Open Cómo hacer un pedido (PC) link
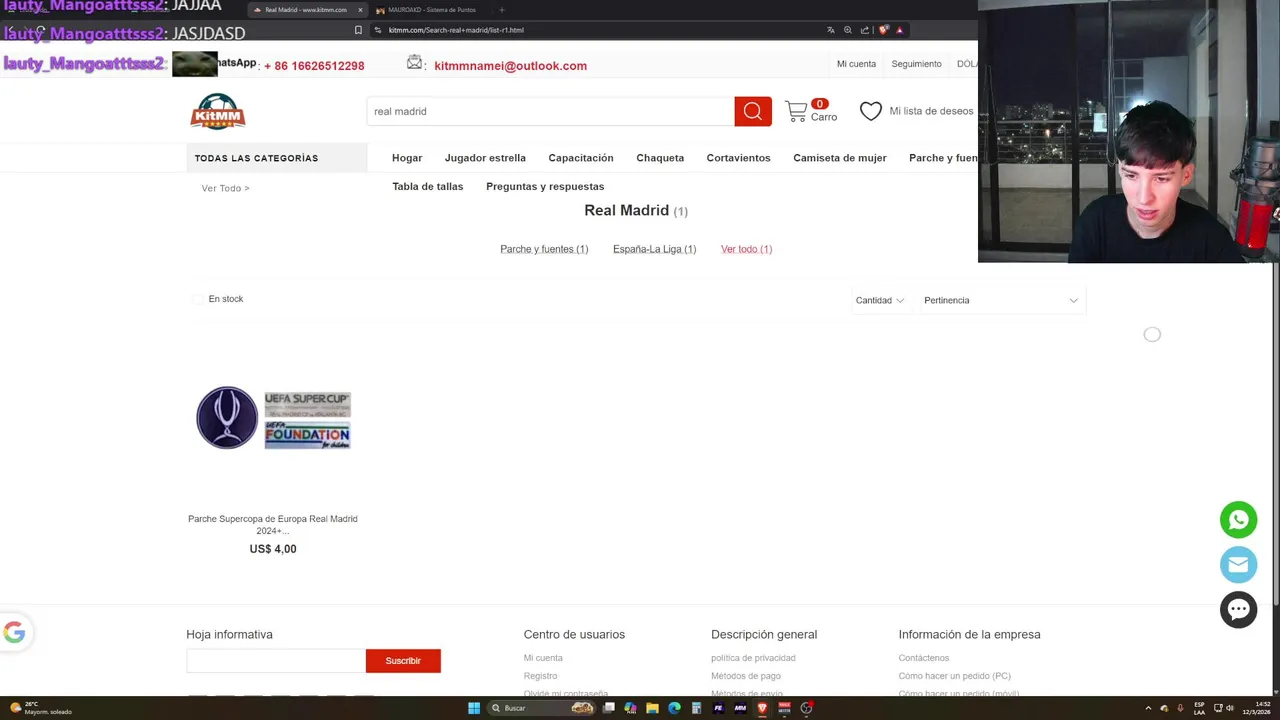The width and height of the screenshot is (1280, 720). (x=955, y=676)
